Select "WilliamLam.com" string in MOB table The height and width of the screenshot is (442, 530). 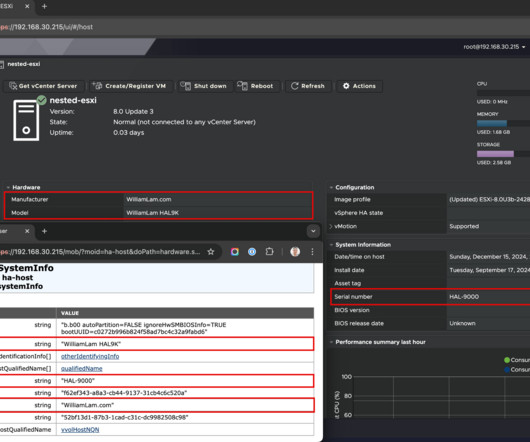click(87, 405)
